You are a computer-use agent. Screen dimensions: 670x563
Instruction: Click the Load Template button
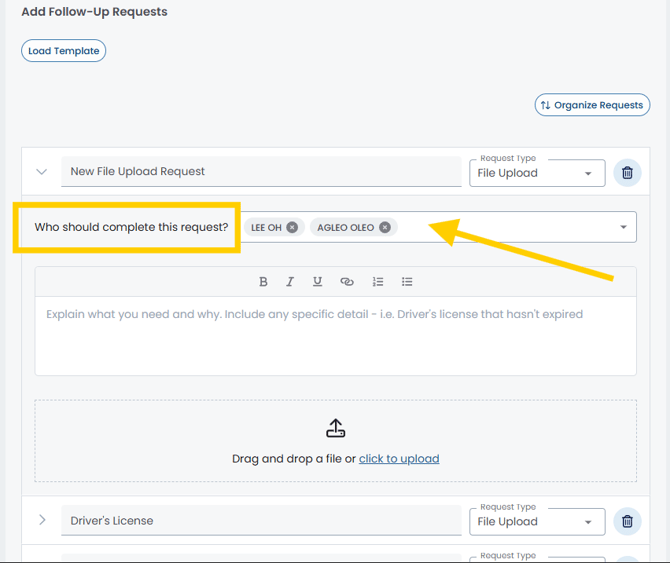64,51
